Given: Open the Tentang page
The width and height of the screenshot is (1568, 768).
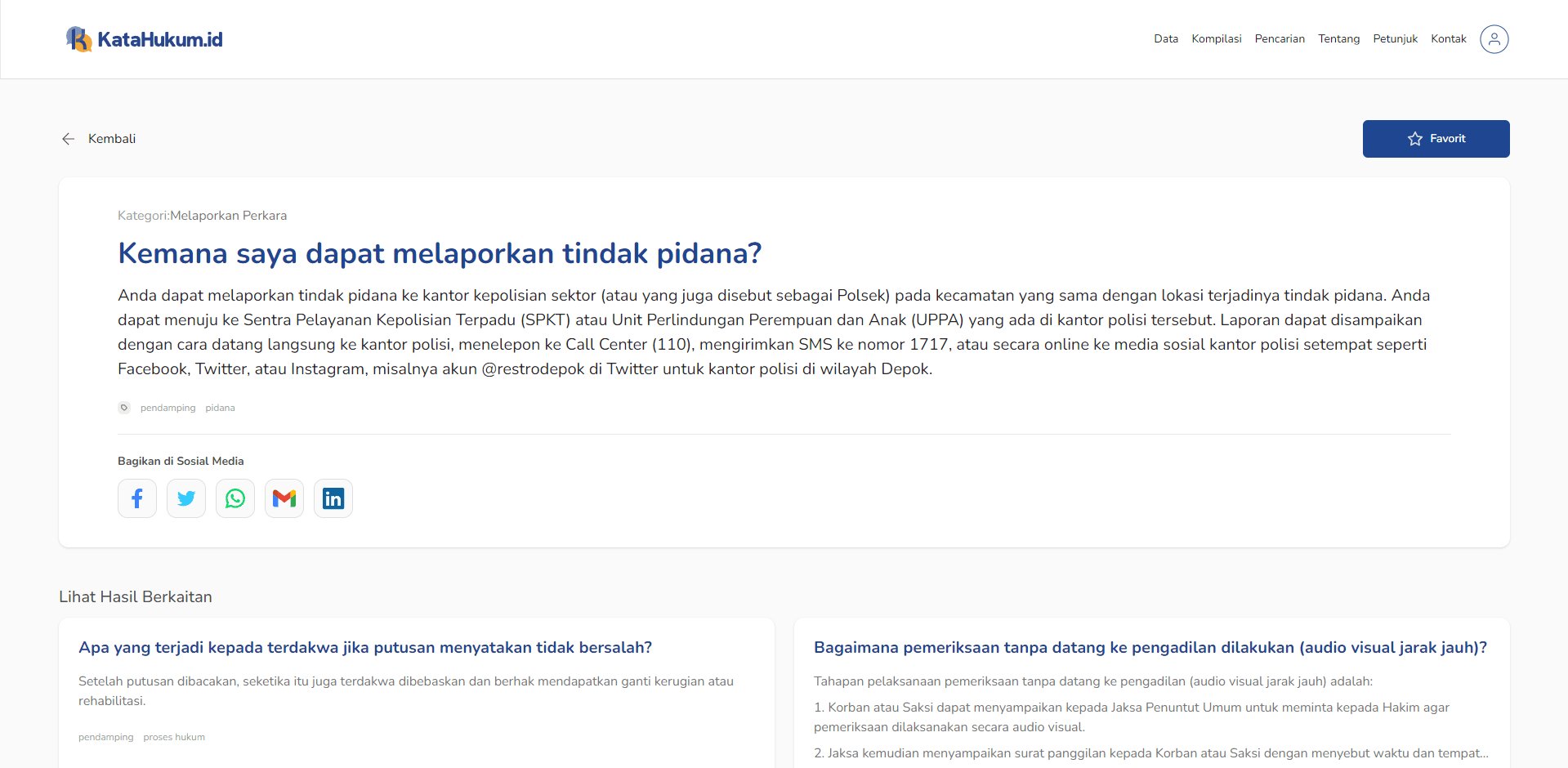Looking at the screenshot, I should point(1338,39).
